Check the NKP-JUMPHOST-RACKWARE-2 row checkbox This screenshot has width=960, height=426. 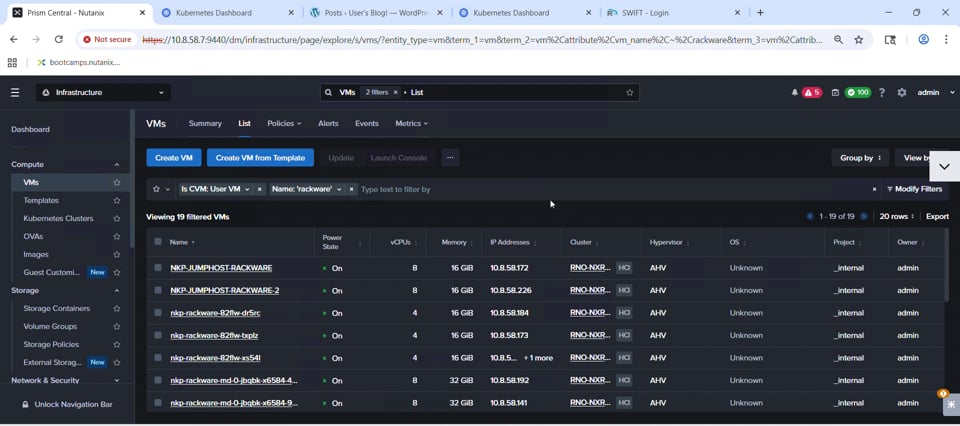pyautogui.click(x=158, y=290)
